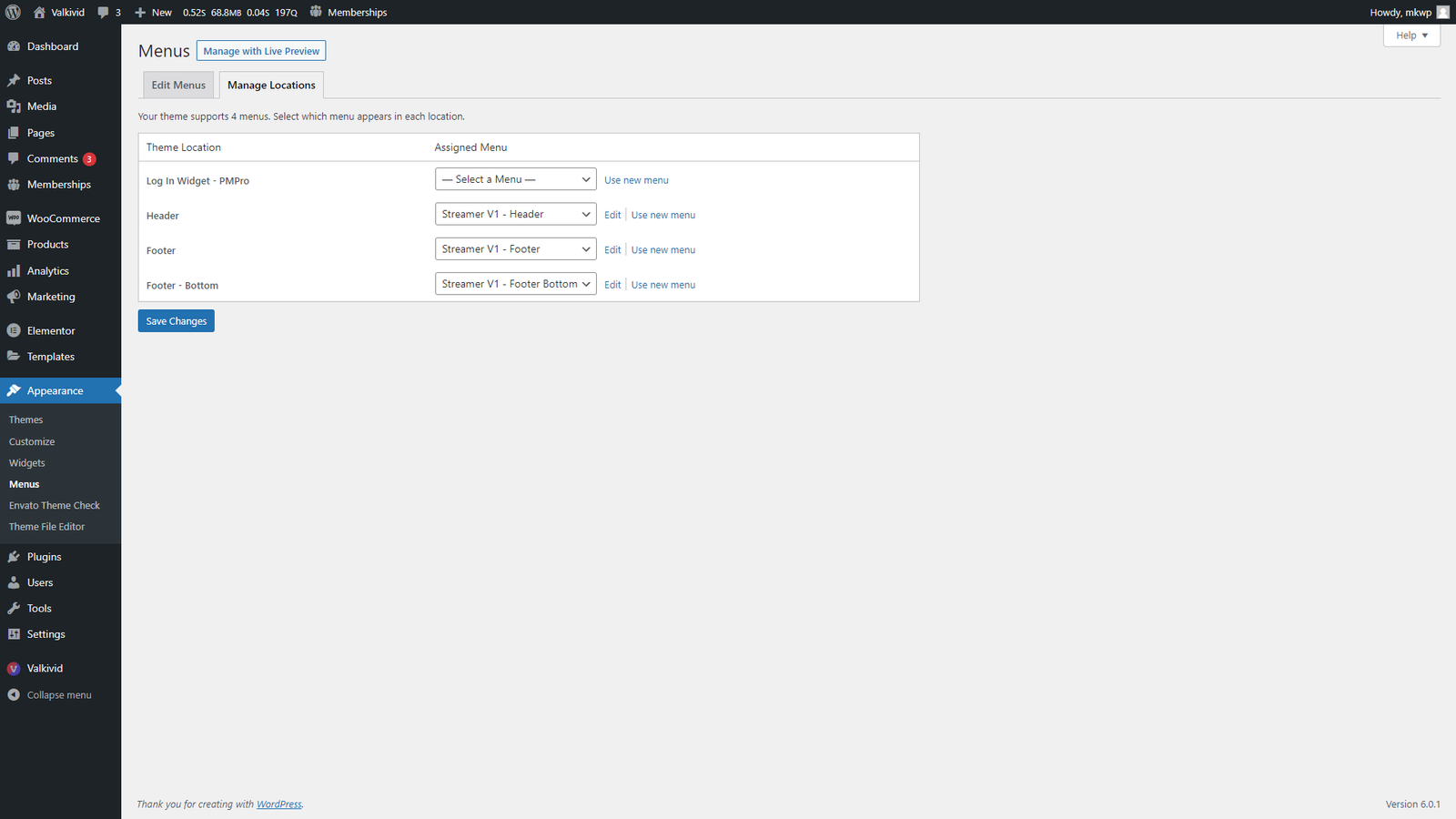Select the Manage Locations tab
The image size is (1456, 819).
pyautogui.click(x=271, y=86)
